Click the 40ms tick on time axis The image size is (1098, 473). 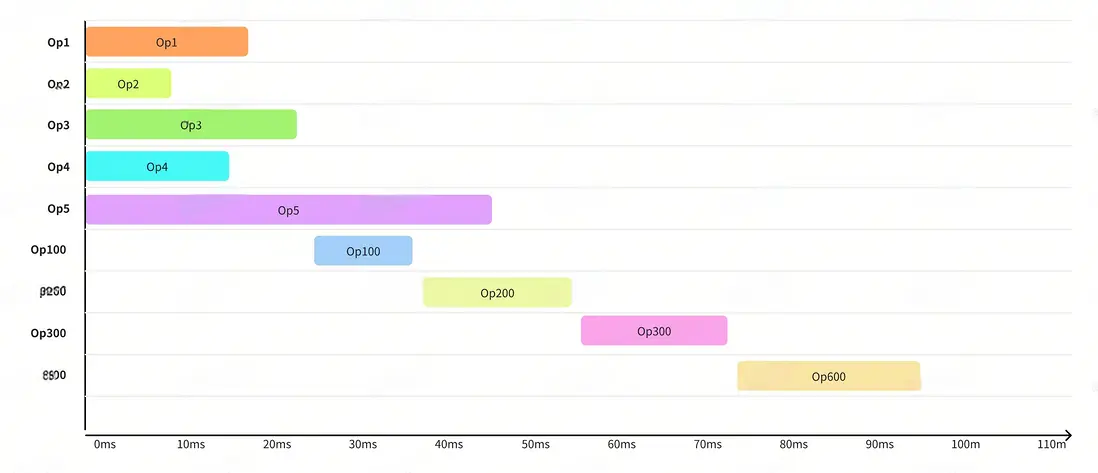[449, 444]
